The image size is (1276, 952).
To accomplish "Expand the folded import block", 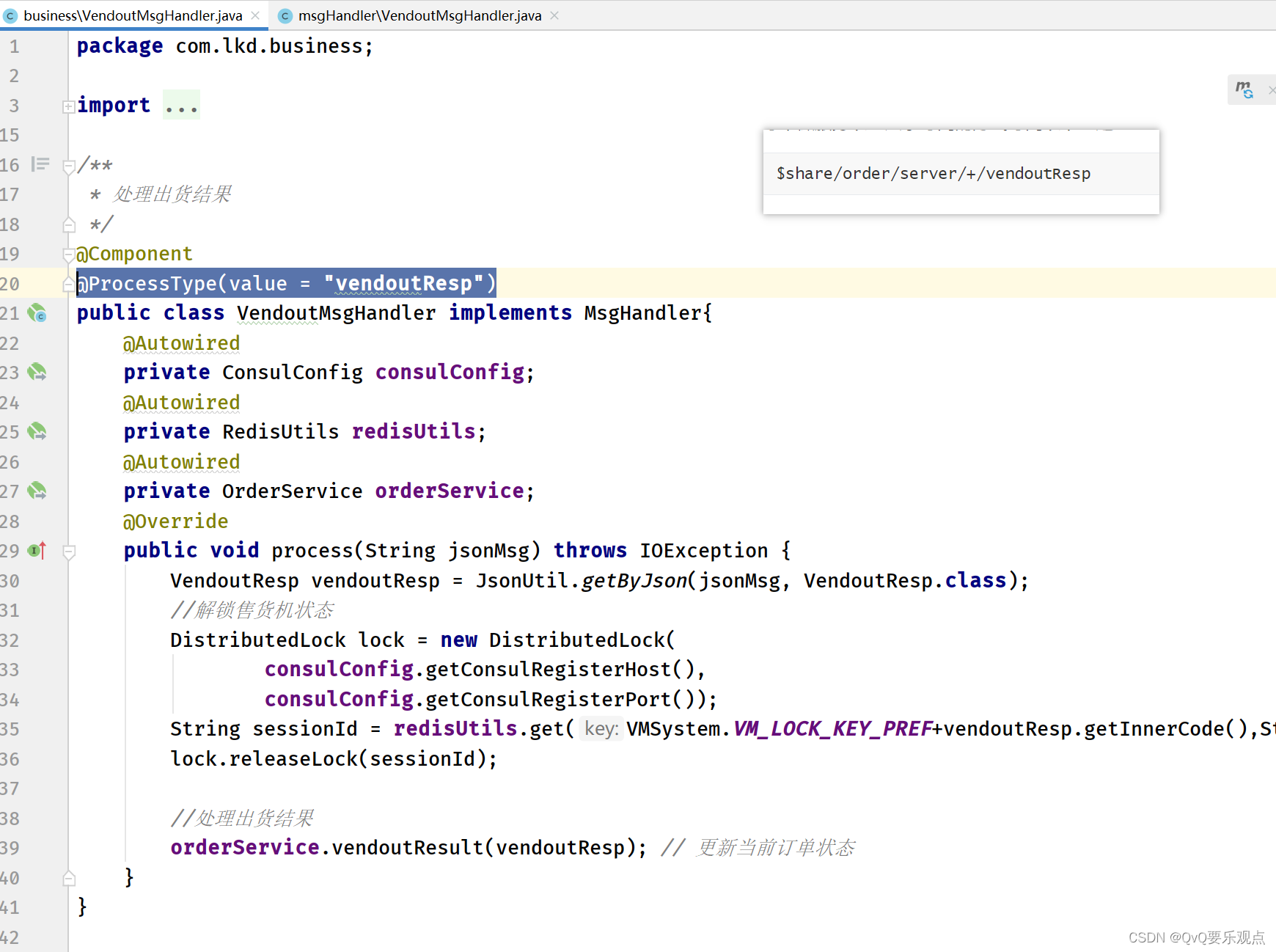I will [68, 106].
